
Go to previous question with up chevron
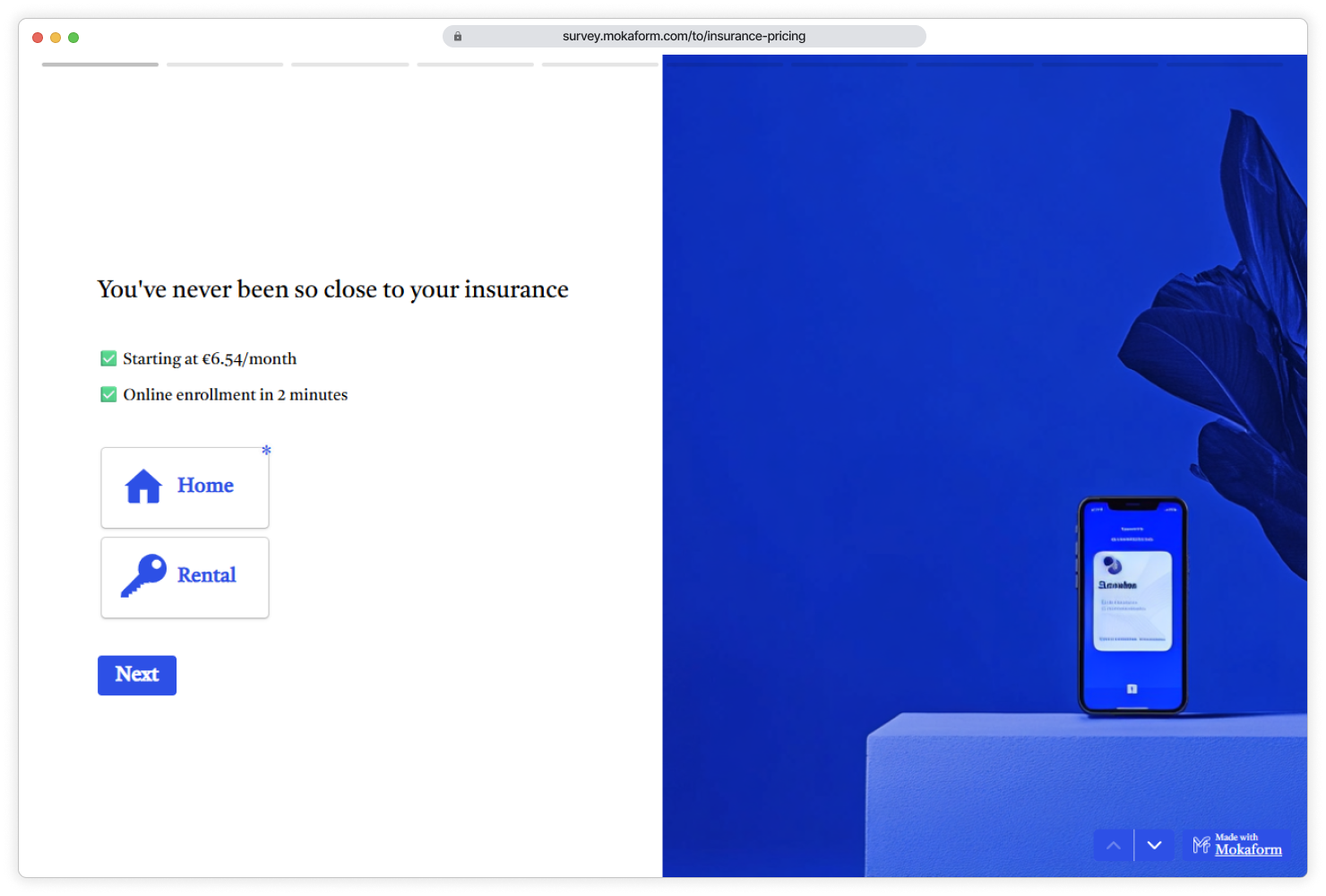[1114, 845]
